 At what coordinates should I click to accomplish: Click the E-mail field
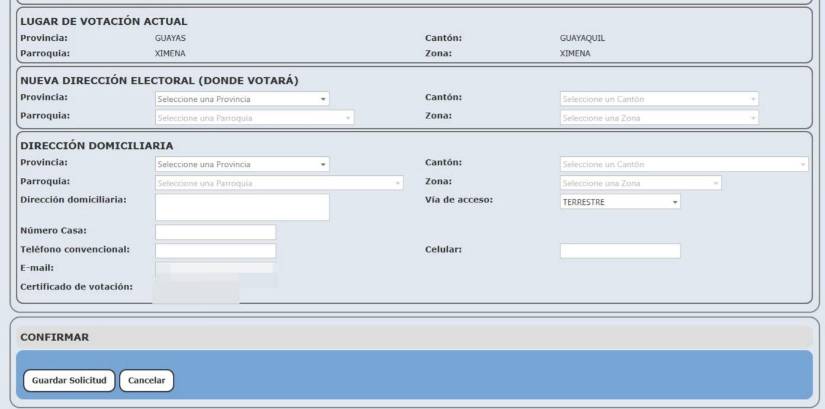pos(215,268)
